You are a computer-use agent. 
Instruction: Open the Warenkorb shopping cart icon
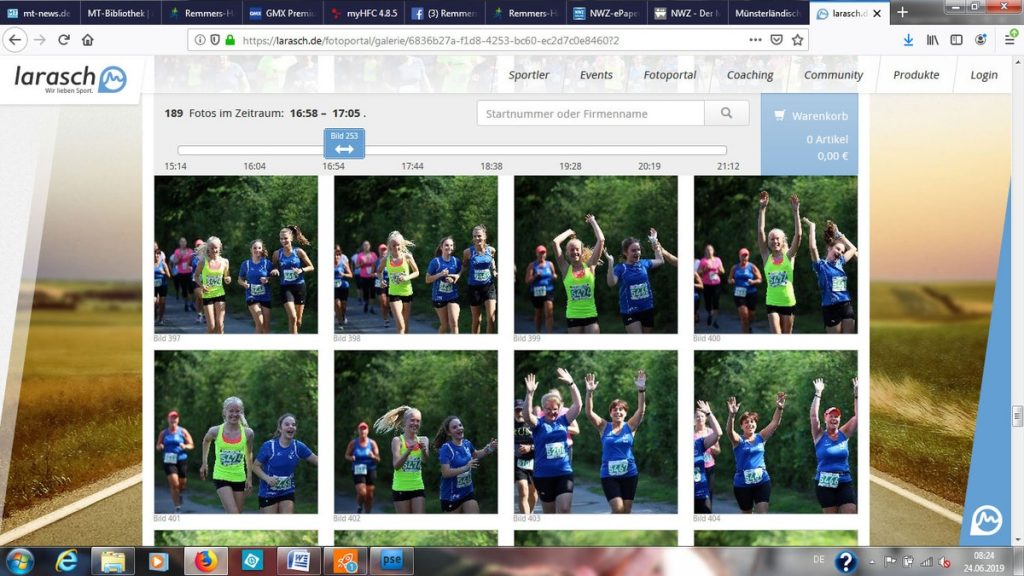[x=782, y=115]
